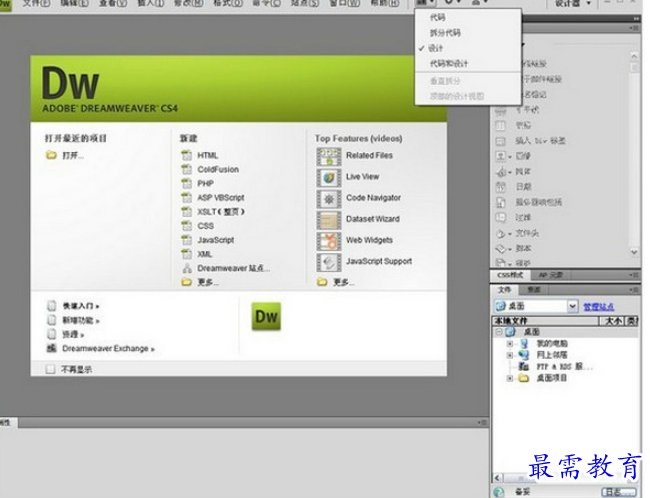Screen dimensions: 650x498
Task: Open the Live View video thumbnail
Action: pyautogui.click(x=329, y=177)
